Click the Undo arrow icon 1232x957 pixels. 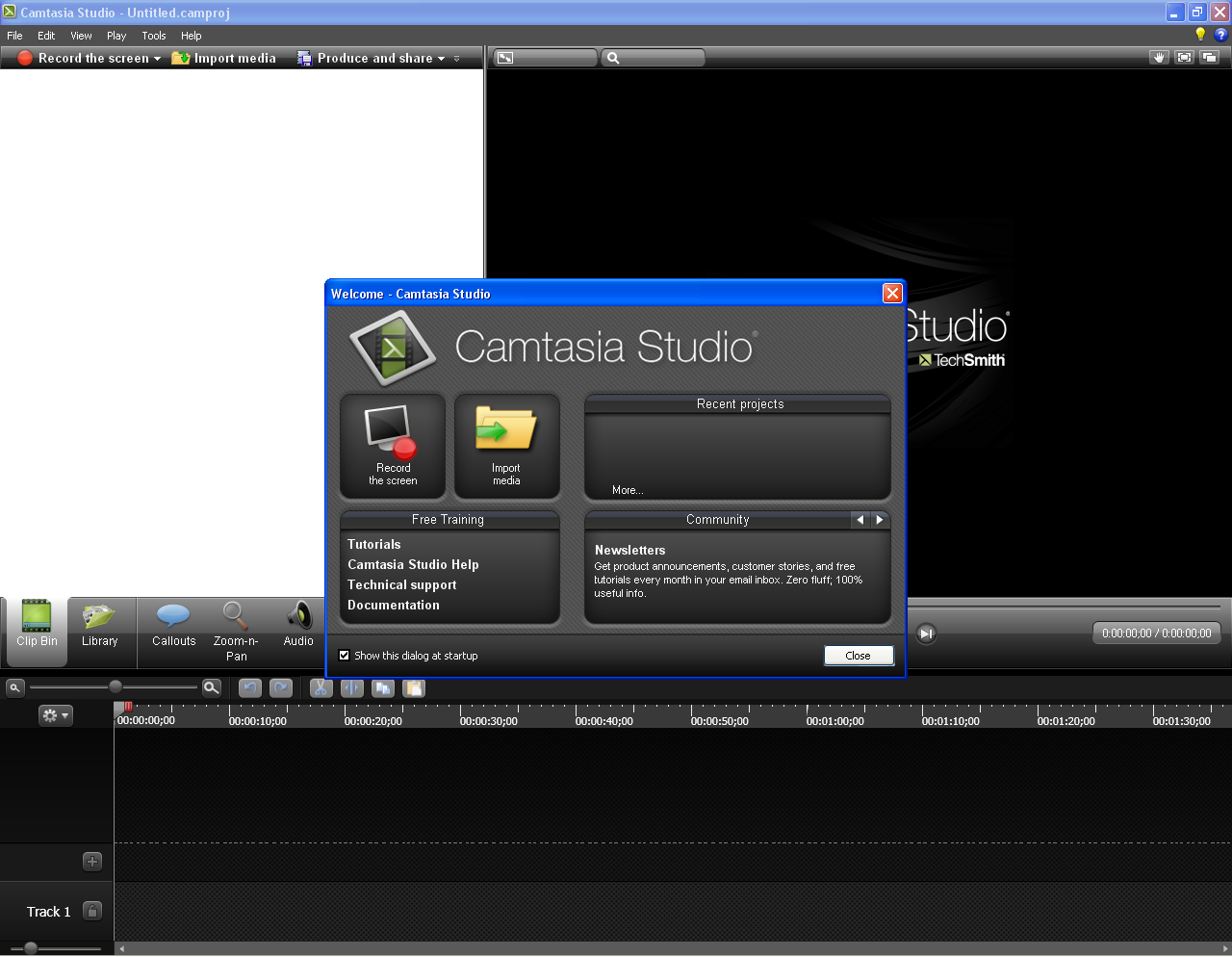(x=250, y=688)
